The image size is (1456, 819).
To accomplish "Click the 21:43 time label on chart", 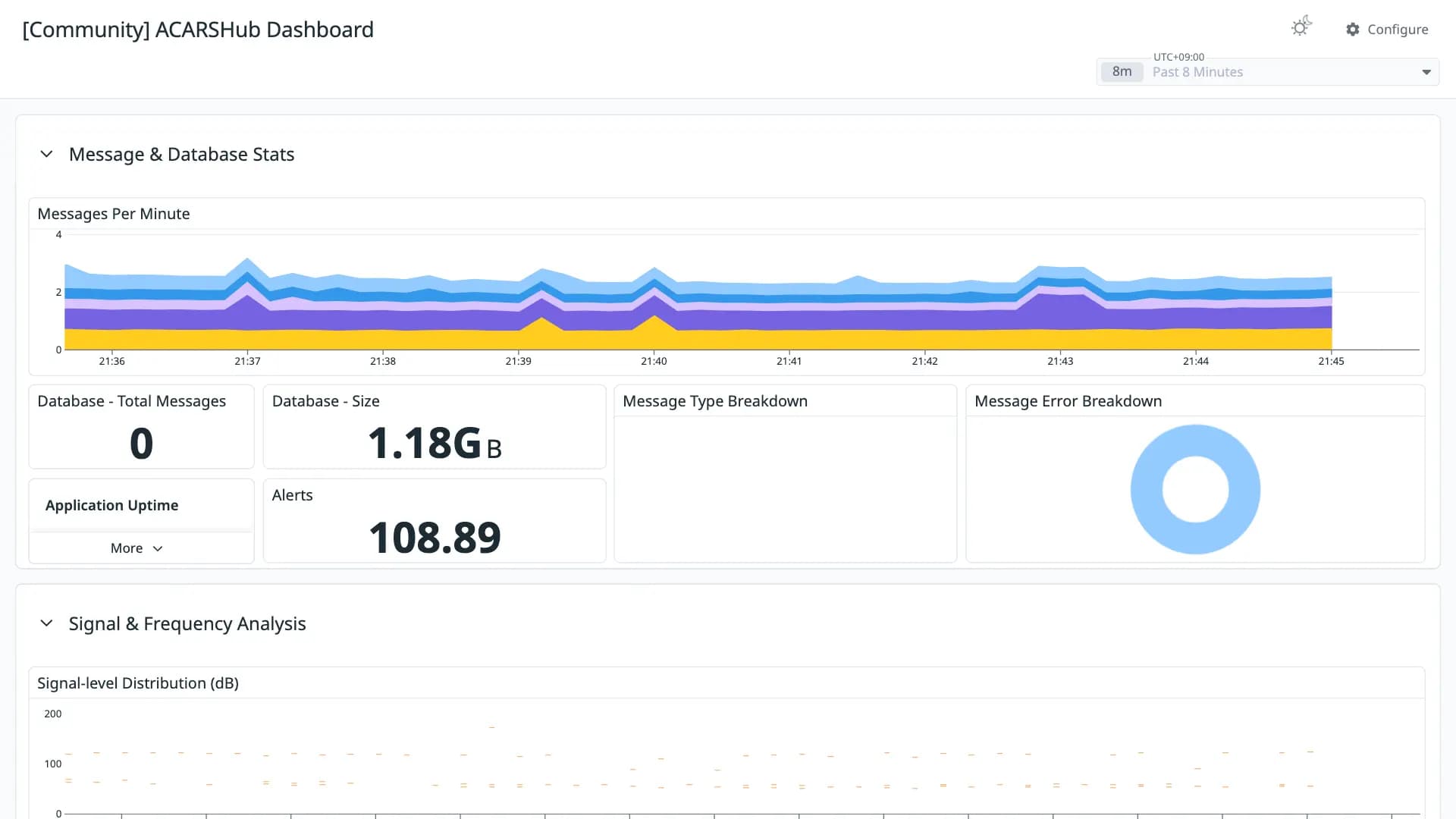I will point(1060,361).
